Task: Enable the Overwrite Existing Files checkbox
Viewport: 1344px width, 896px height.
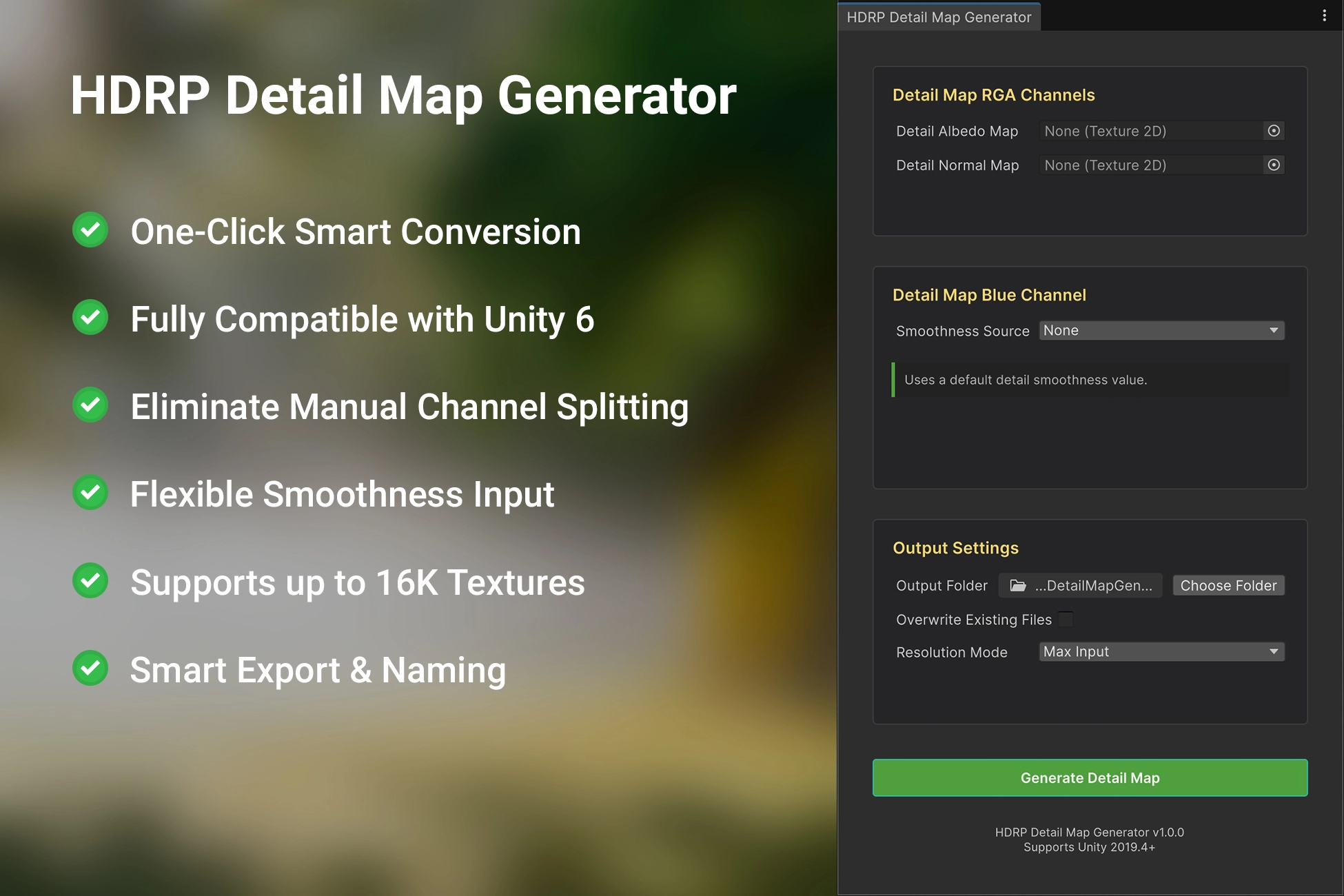Action: [x=1066, y=619]
